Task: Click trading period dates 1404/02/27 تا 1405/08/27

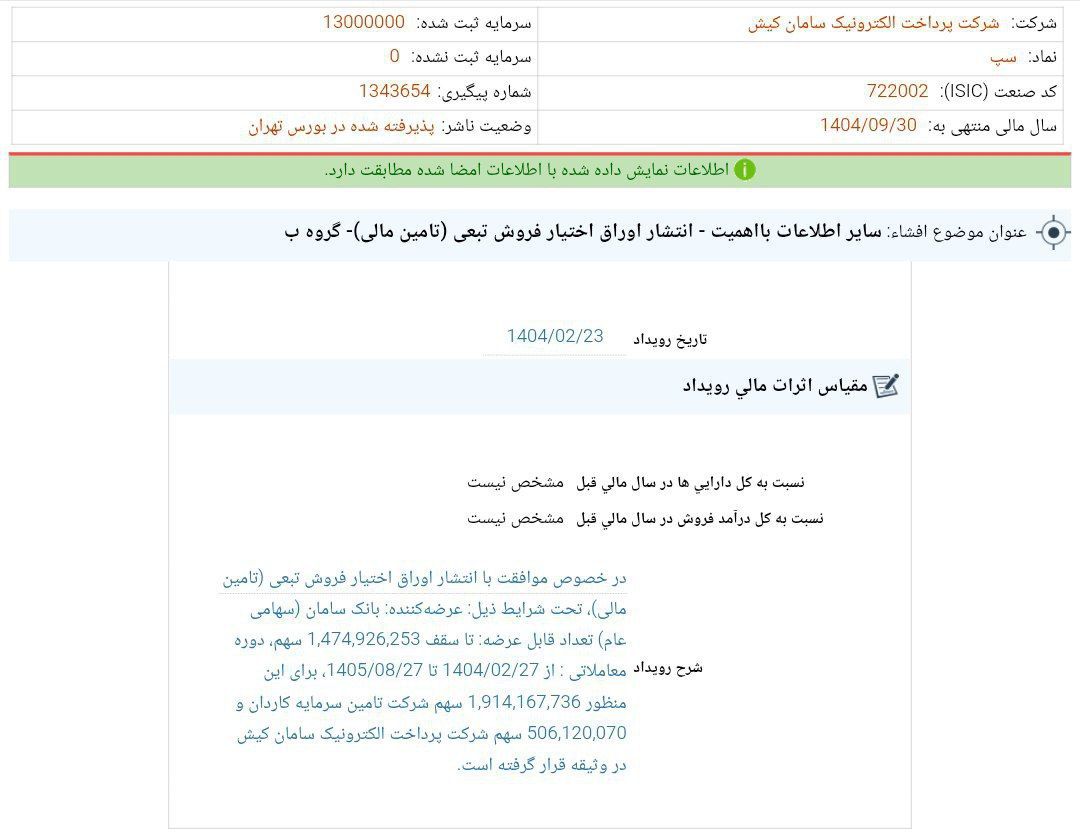Action: 433,670
